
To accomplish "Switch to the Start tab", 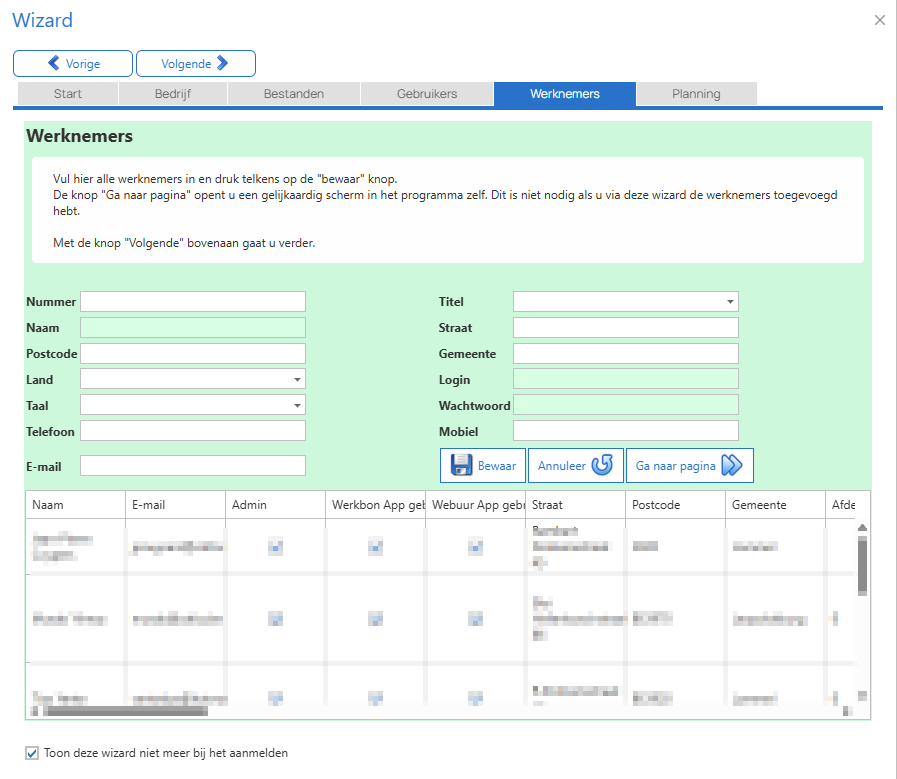I will click(68, 94).
